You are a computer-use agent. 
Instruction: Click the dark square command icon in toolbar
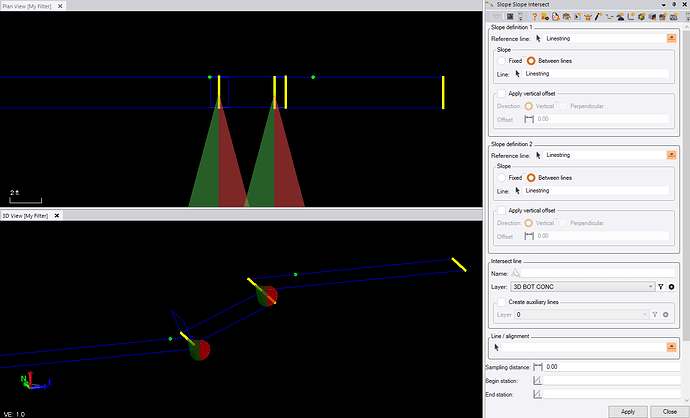(510, 17)
